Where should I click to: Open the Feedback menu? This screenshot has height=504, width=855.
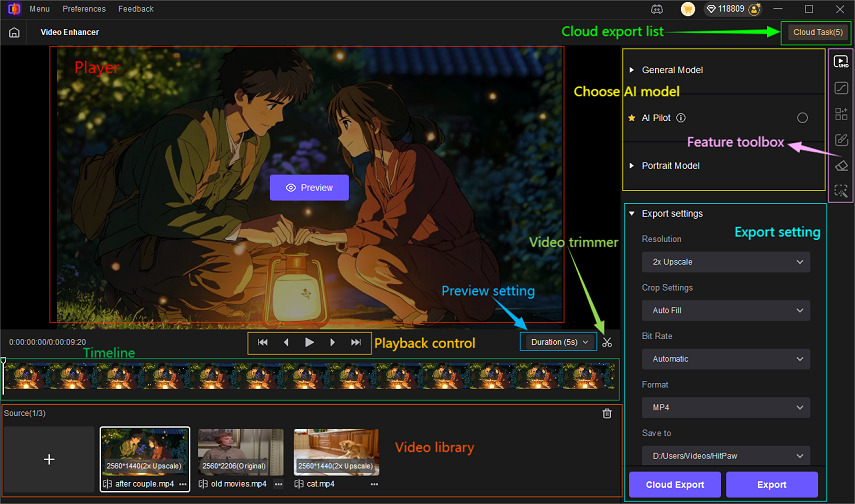[136, 9]
